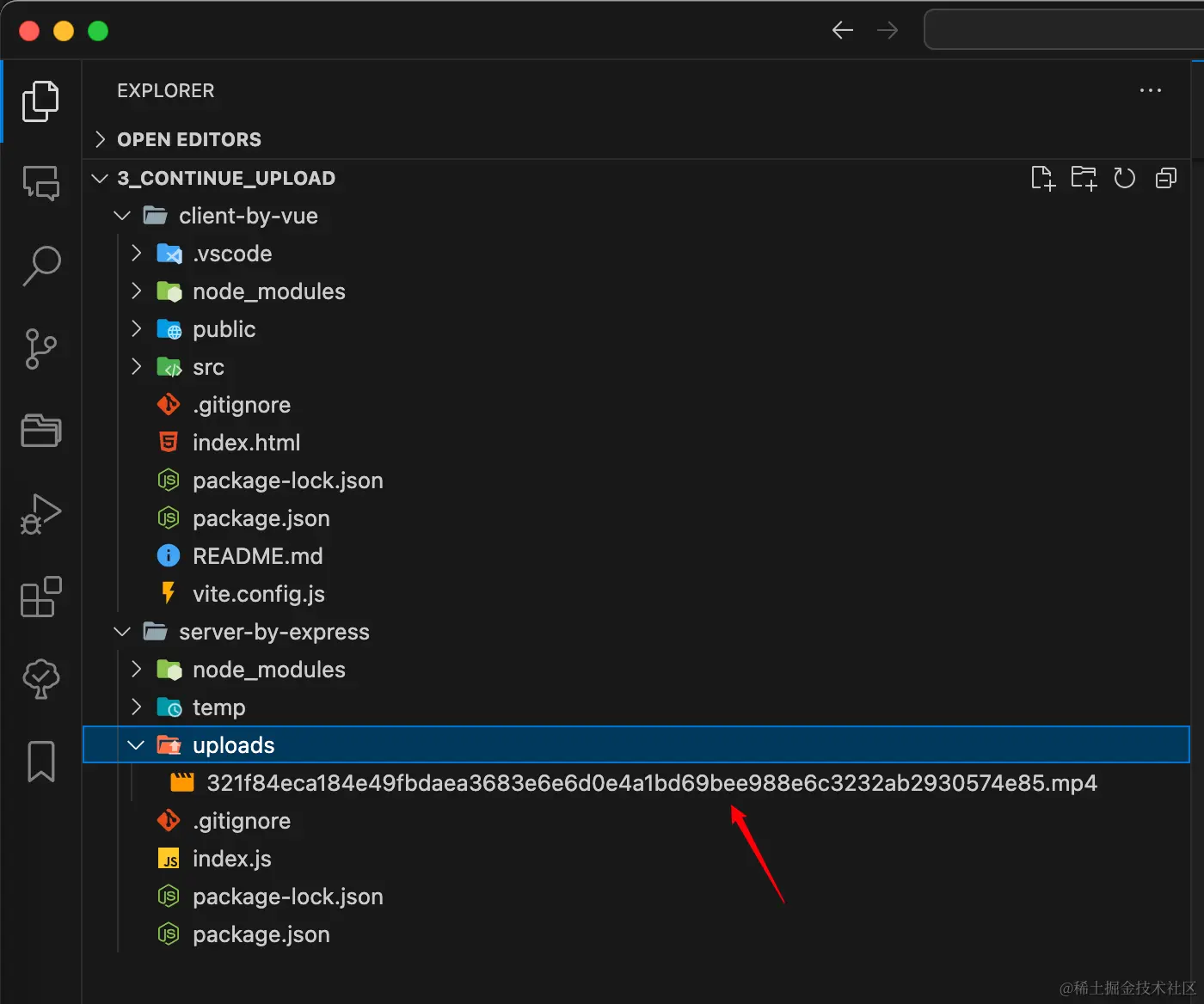Screen dimensions: 1204x1004
Task: Expand the temp folder
Action: [x=636, y=707]
